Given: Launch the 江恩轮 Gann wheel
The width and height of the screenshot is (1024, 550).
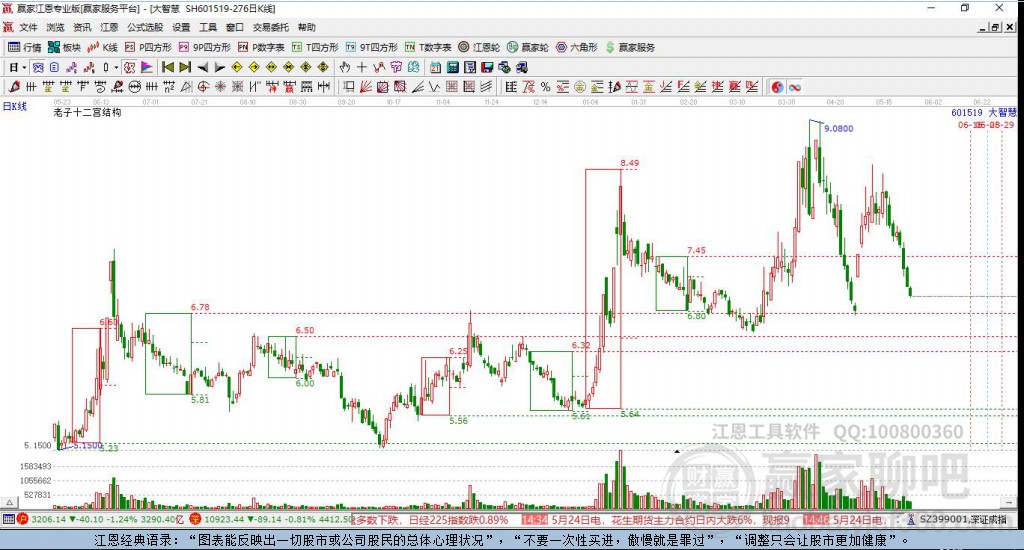Looking at the screenshot, I should pyautogui.click(x=479, y=47).
